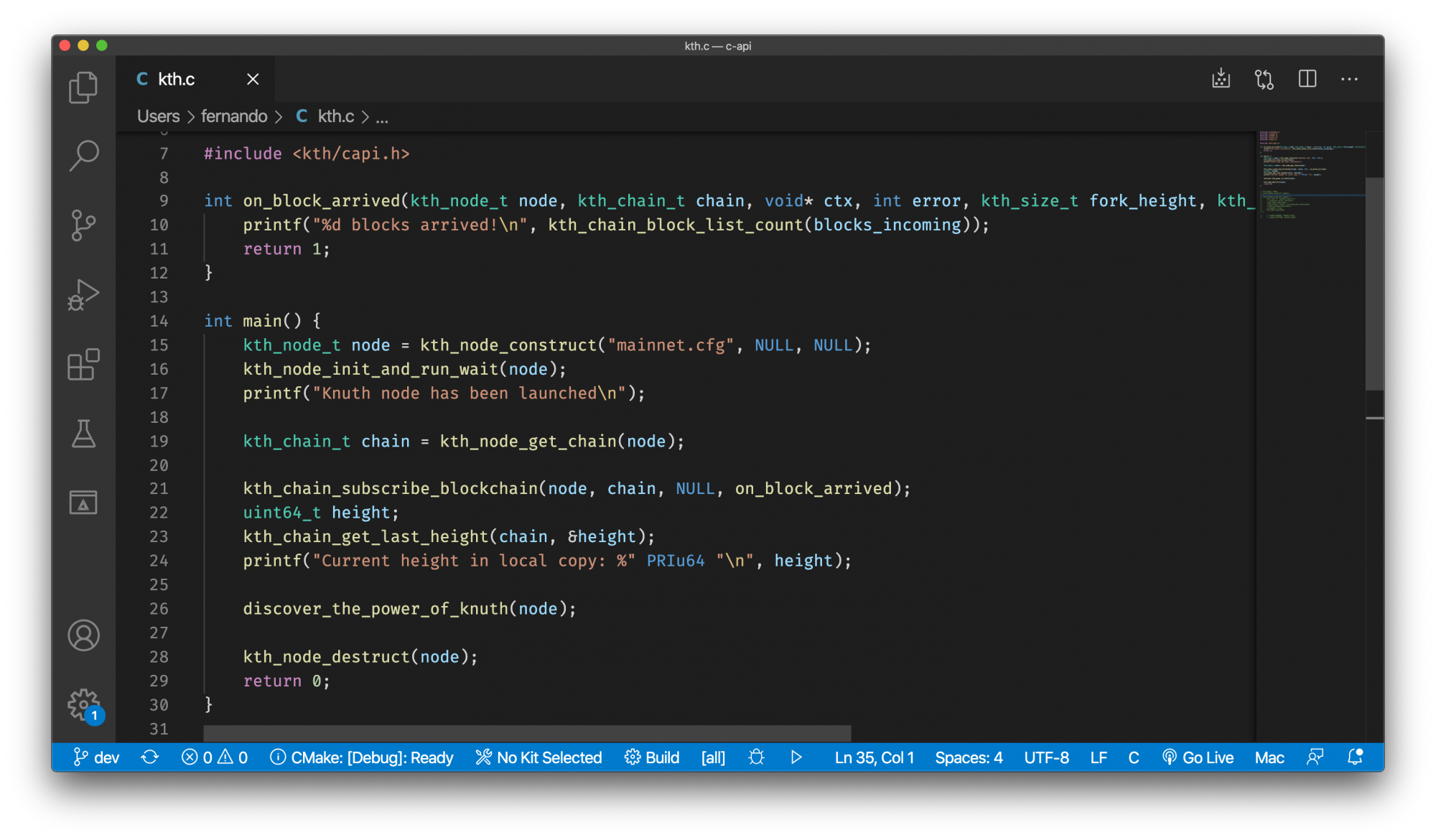Click return 1 statement on line 11

coord(286,249)
